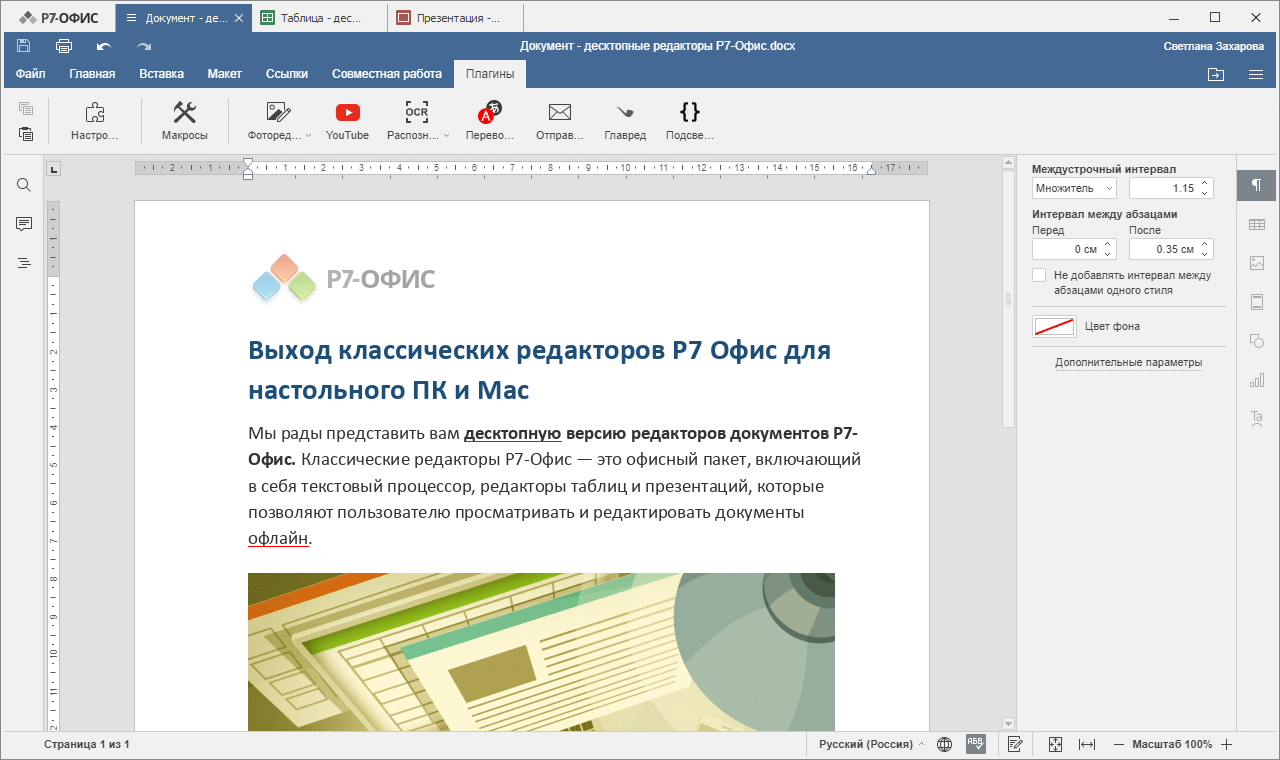The width and height of the screenshot is (1280, 760).
Task: Switch to the Совместная работа tab
Action: point(387,74)
